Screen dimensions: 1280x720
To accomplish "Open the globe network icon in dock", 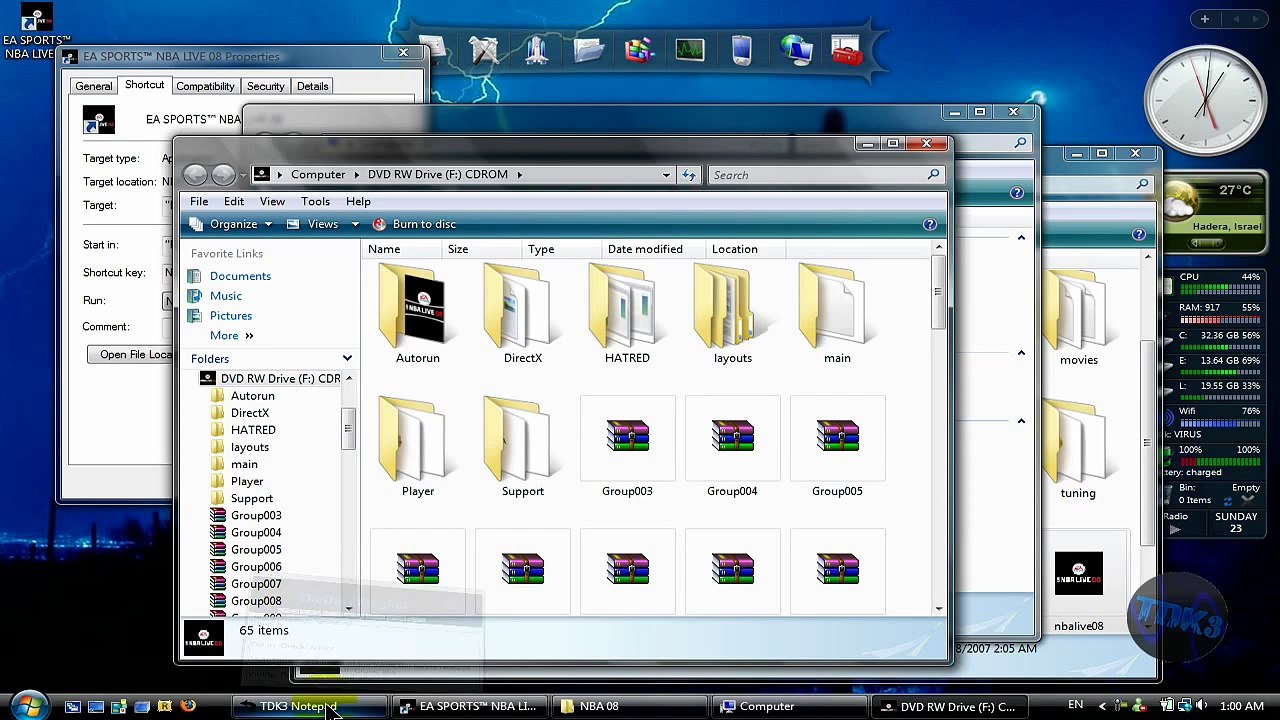I will 795,50.
